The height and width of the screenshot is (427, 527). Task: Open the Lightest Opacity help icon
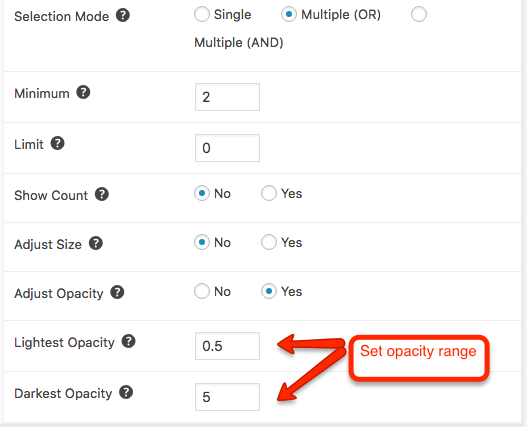point(128,341)
